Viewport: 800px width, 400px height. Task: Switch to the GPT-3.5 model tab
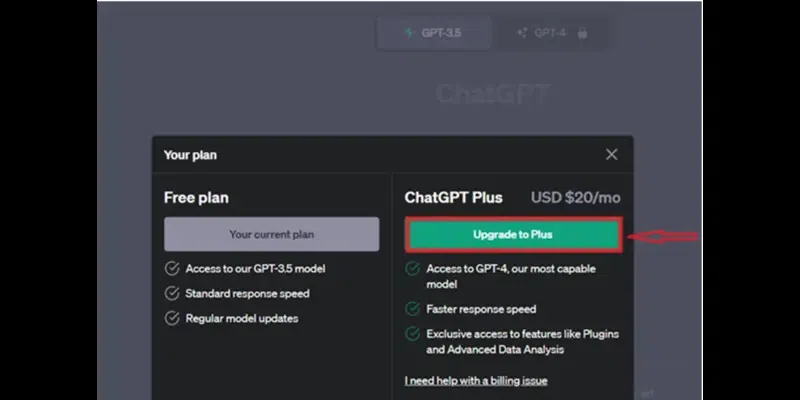coord(433,33)
